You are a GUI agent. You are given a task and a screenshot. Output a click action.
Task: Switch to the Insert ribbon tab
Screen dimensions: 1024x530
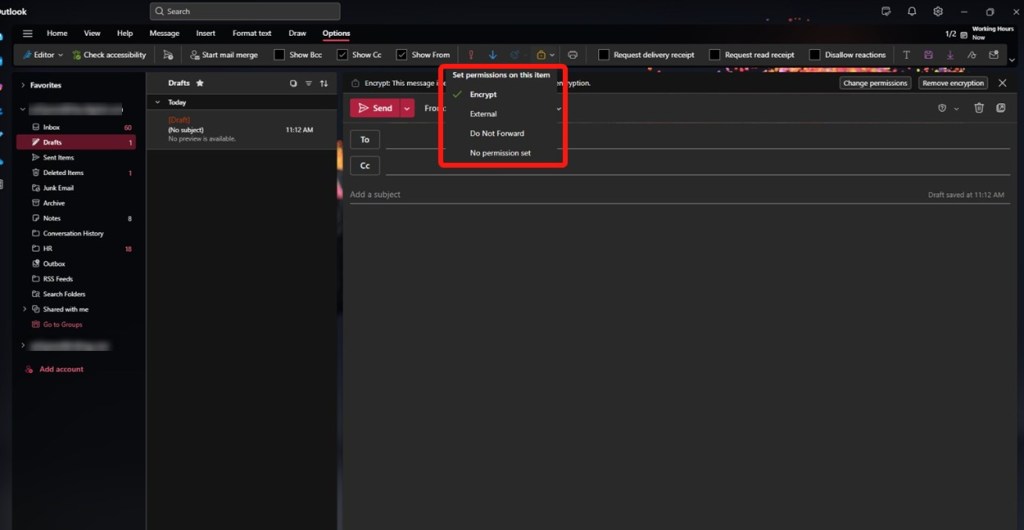click(205, 33)
